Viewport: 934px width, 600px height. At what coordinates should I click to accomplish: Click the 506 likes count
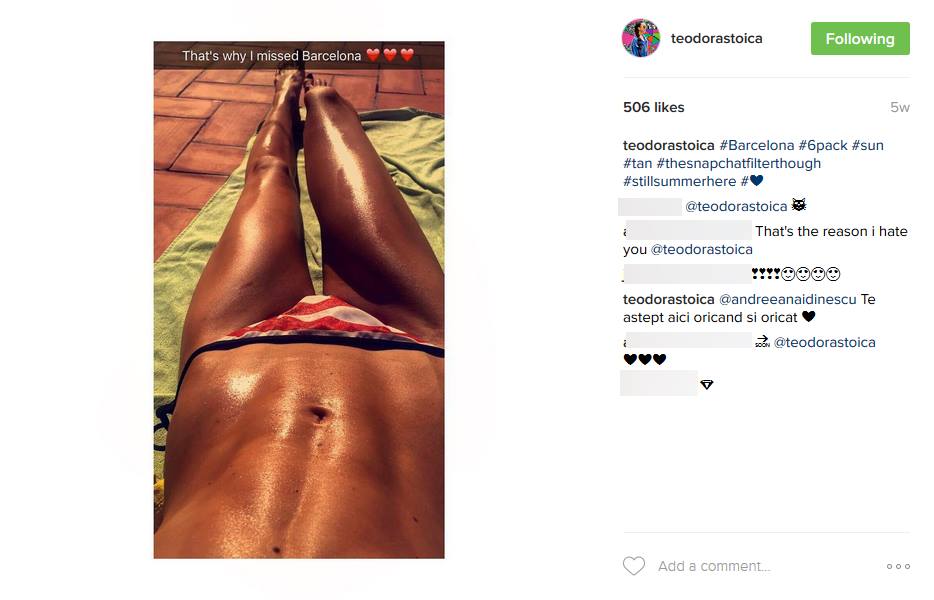tap(653, 107)
